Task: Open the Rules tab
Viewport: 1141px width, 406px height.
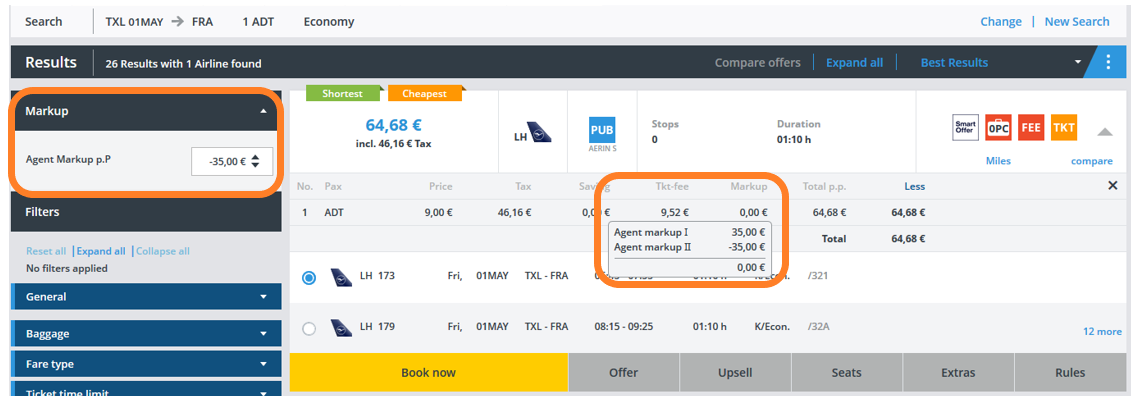Action: pos(1070,373)
